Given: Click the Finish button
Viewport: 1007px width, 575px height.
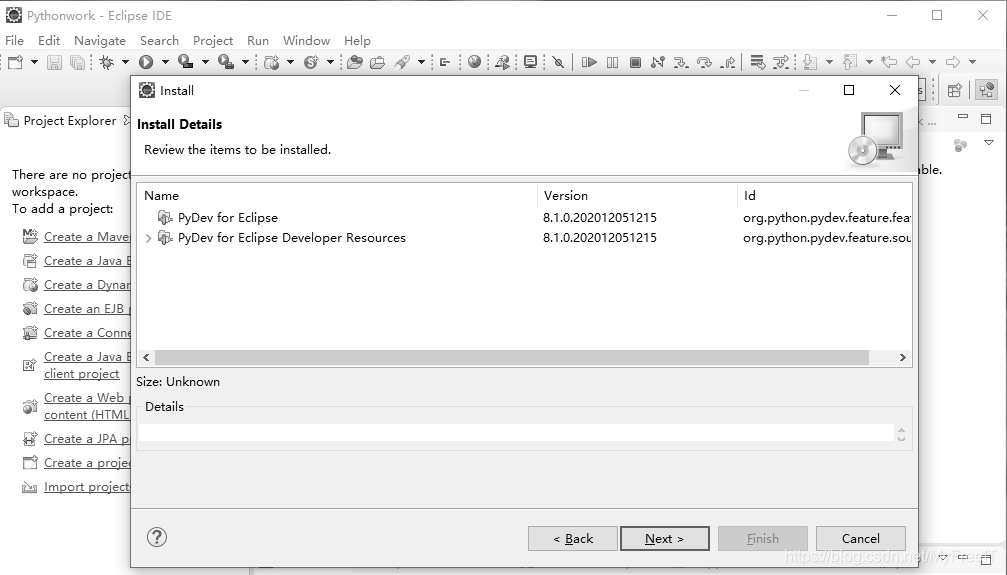Looking at the screenshot, I should pyautogui.click(x=762, y=538).
